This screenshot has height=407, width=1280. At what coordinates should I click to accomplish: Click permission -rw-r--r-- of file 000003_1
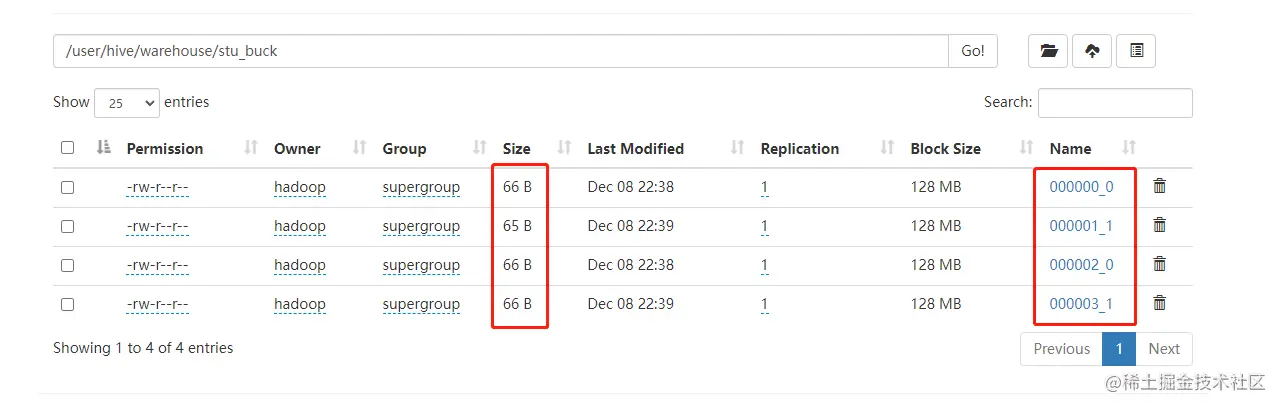pyautogui.click(x=158, y=304)
